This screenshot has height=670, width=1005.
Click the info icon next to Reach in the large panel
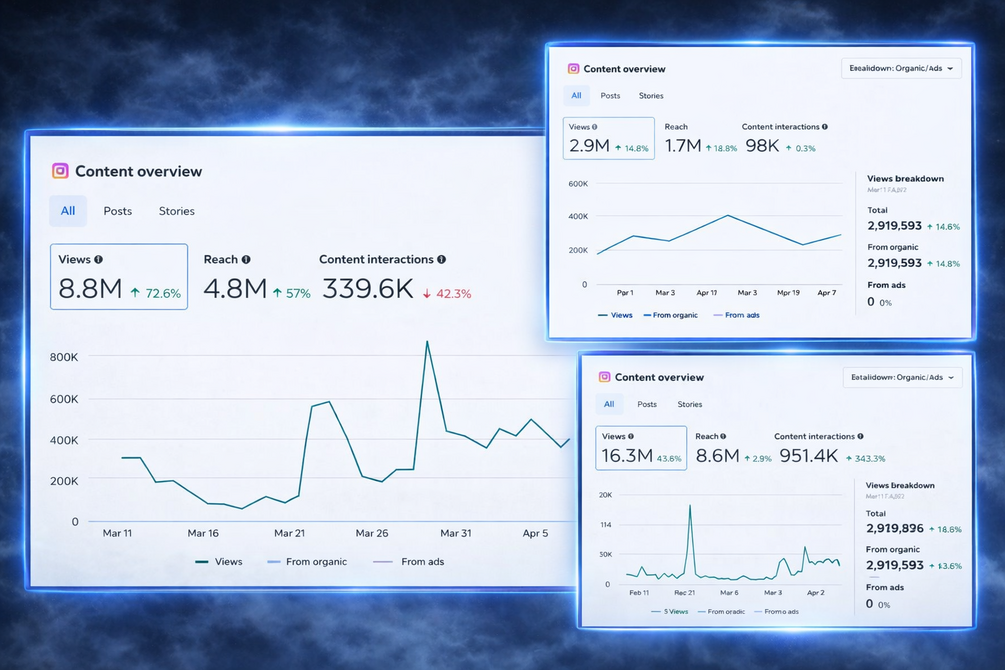(245, 259)
